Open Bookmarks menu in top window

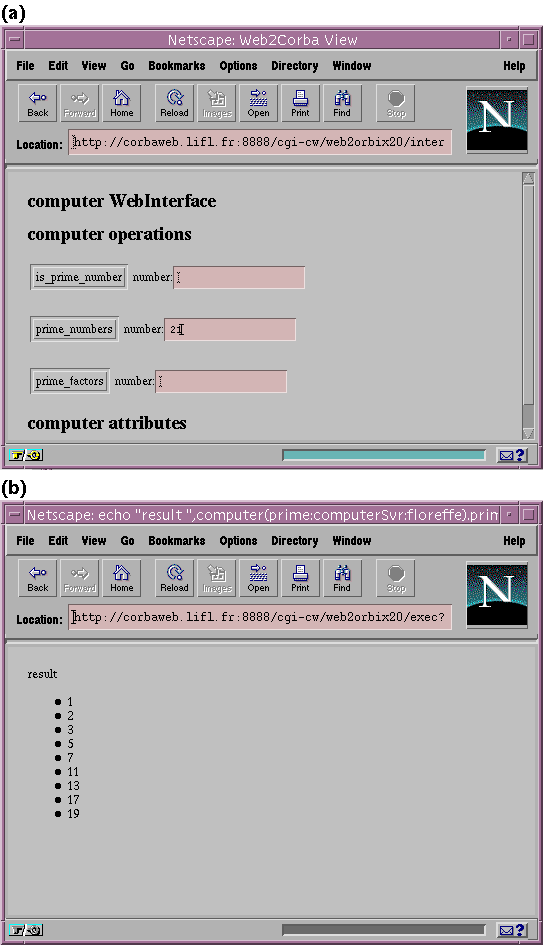point(177,66)
